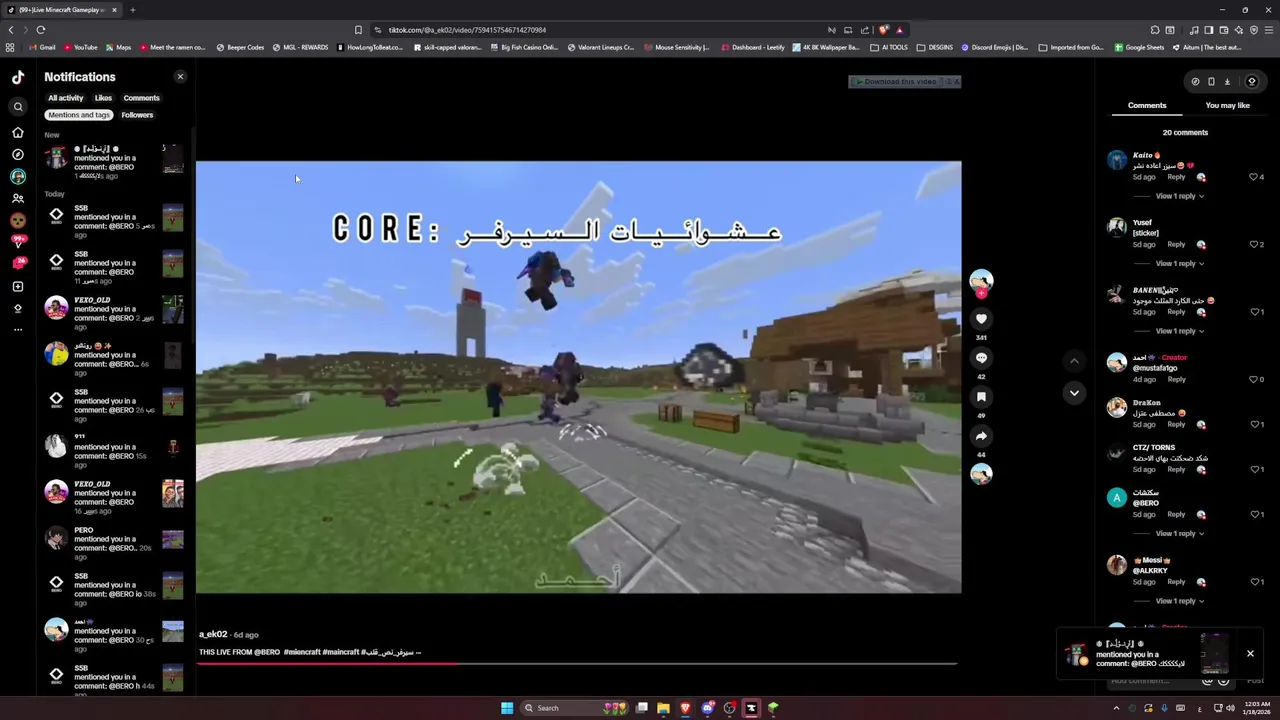
Task: Filter notifications by Followers
Action: point(137,115)
